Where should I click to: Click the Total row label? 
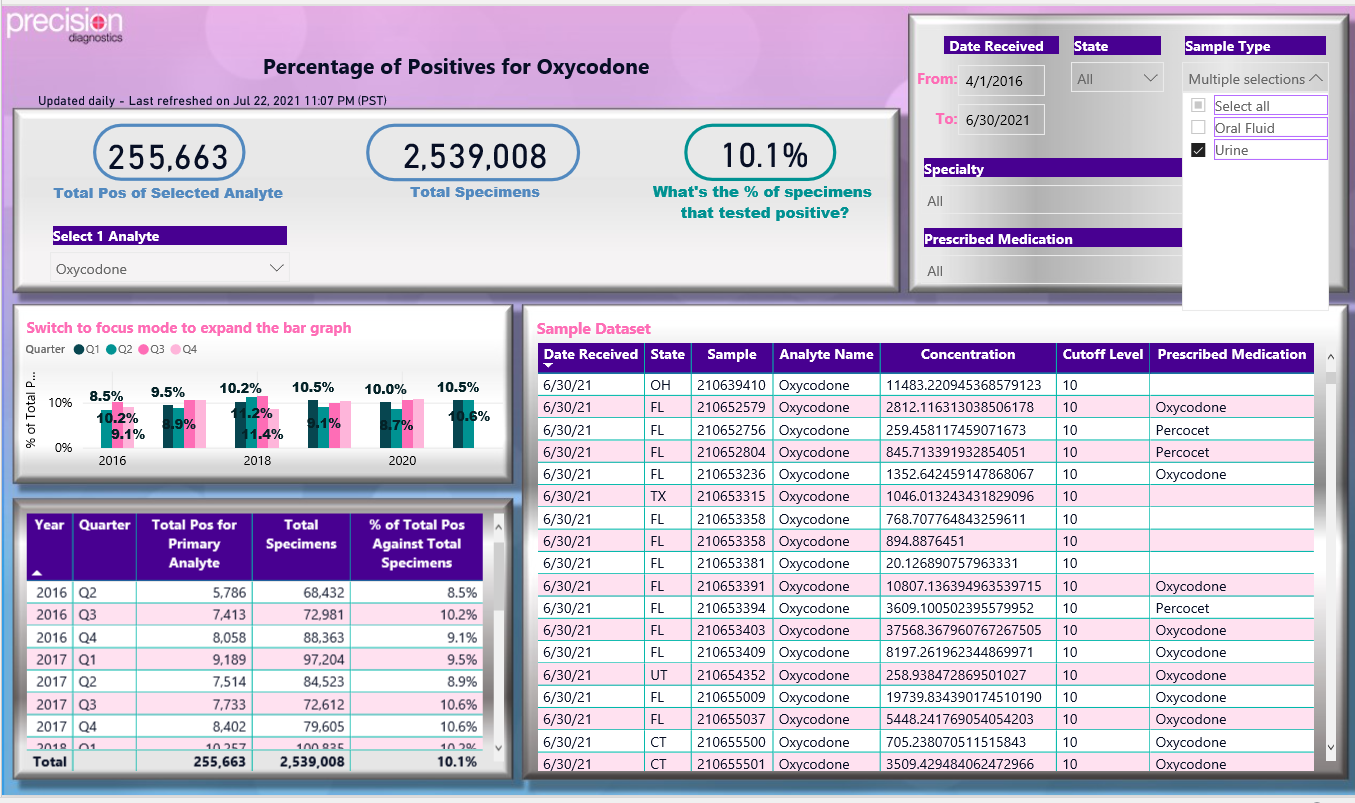(x=51, y=762)
